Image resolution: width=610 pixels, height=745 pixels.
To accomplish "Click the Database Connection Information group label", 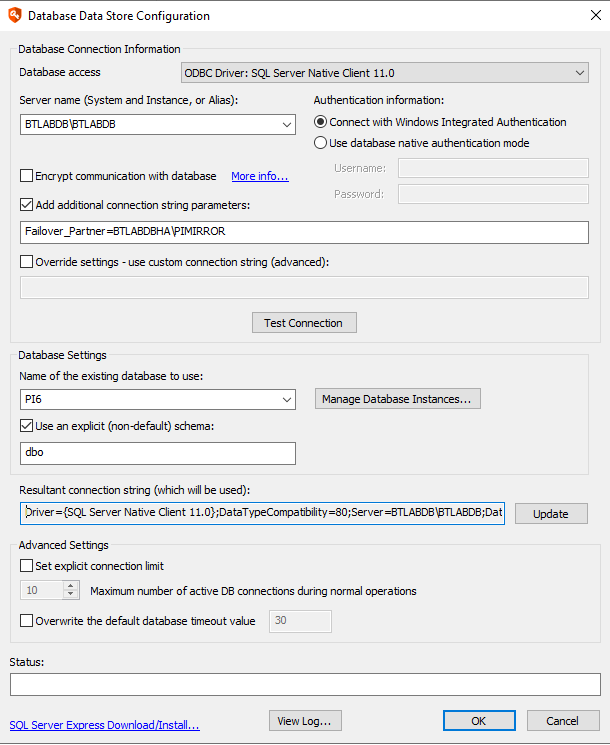I will click(99, 49).
